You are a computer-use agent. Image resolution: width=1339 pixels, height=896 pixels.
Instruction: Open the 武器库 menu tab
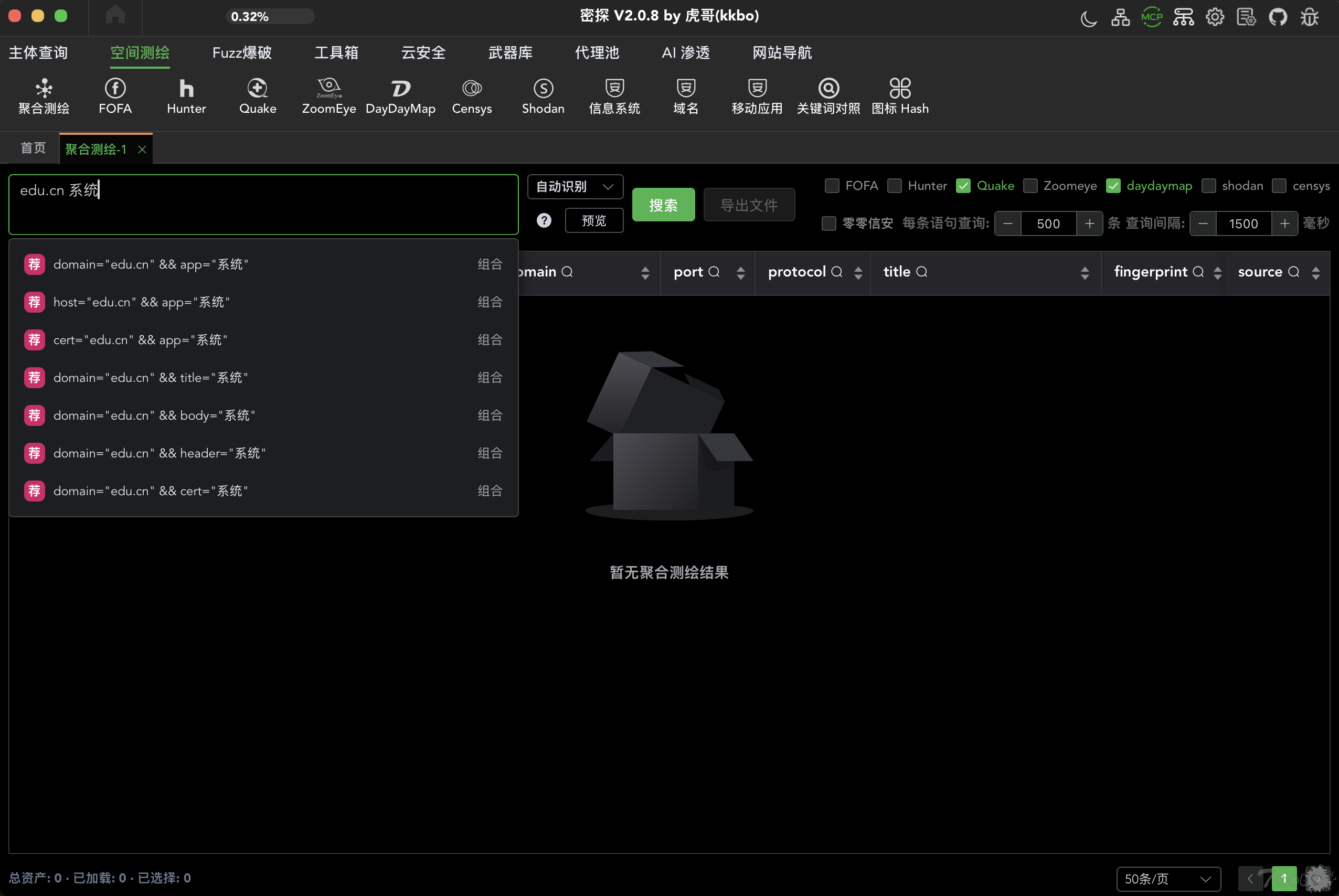(x=511, y=52)
